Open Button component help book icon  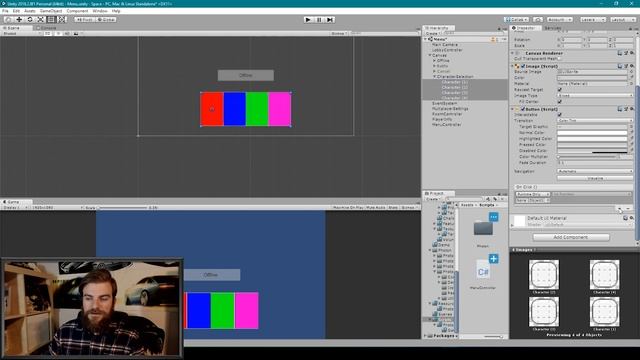point(620,109)
